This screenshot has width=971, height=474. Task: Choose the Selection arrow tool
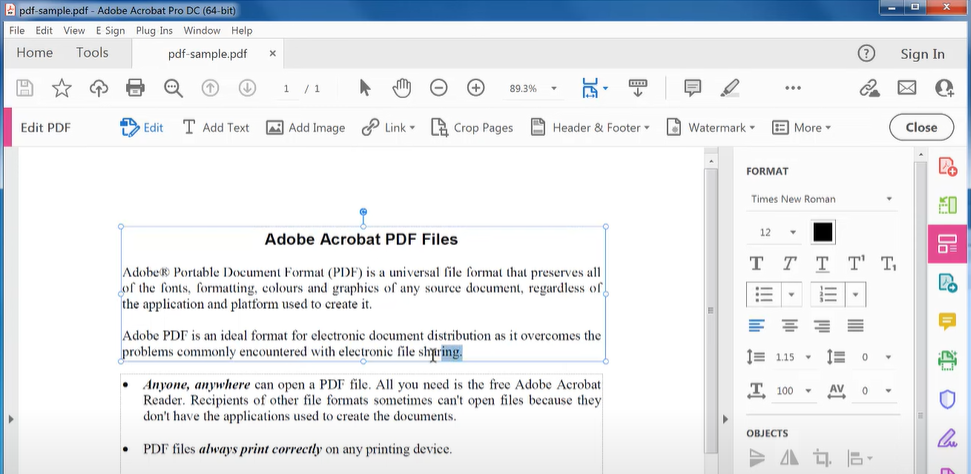[x=365, y=88]
